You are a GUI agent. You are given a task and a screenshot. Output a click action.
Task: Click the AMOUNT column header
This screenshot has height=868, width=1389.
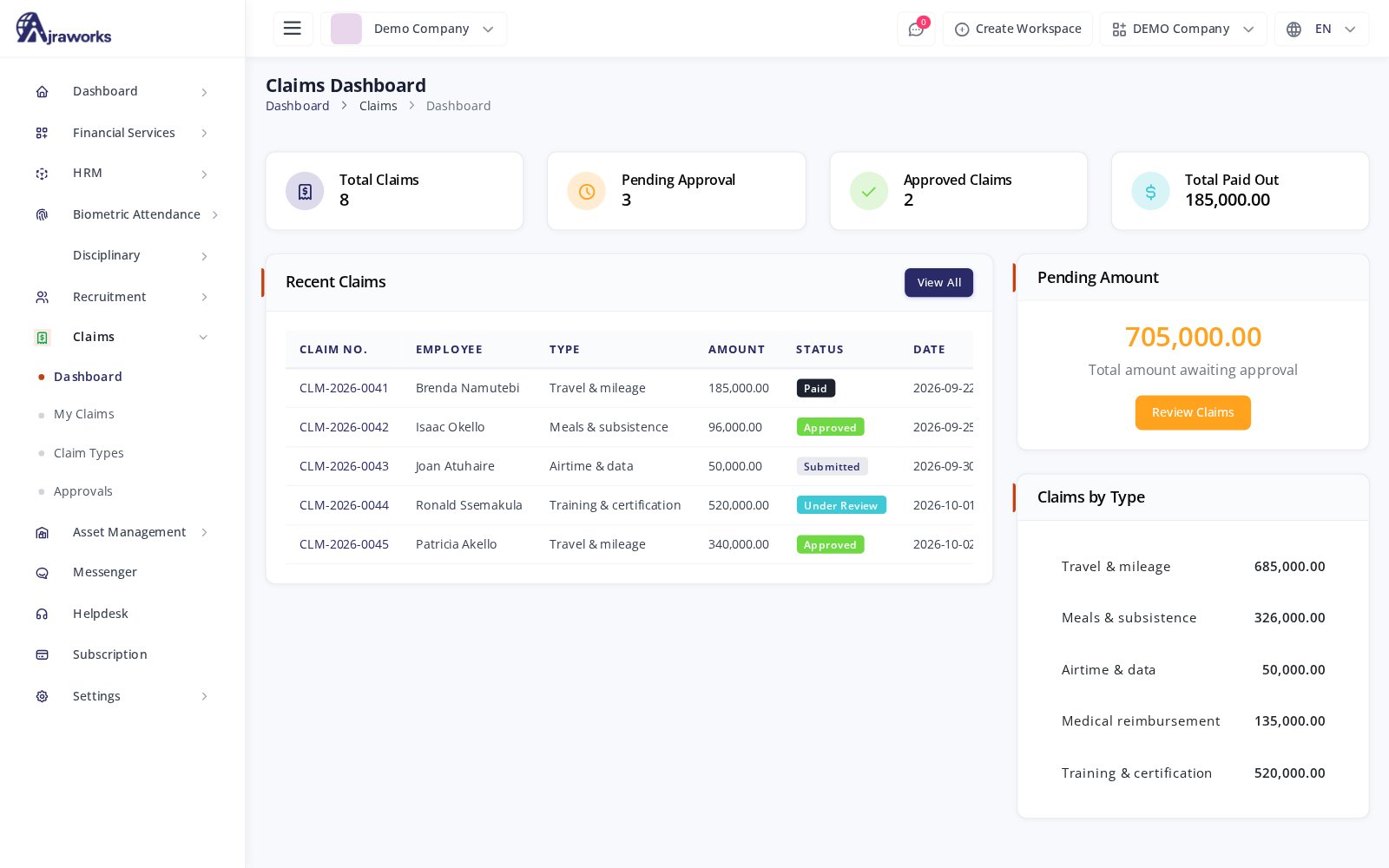[736, 350]
